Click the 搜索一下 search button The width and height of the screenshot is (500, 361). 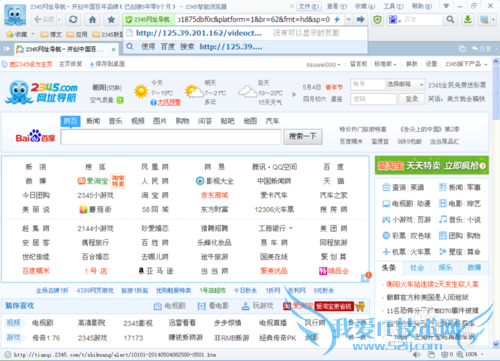click(303, 136)
